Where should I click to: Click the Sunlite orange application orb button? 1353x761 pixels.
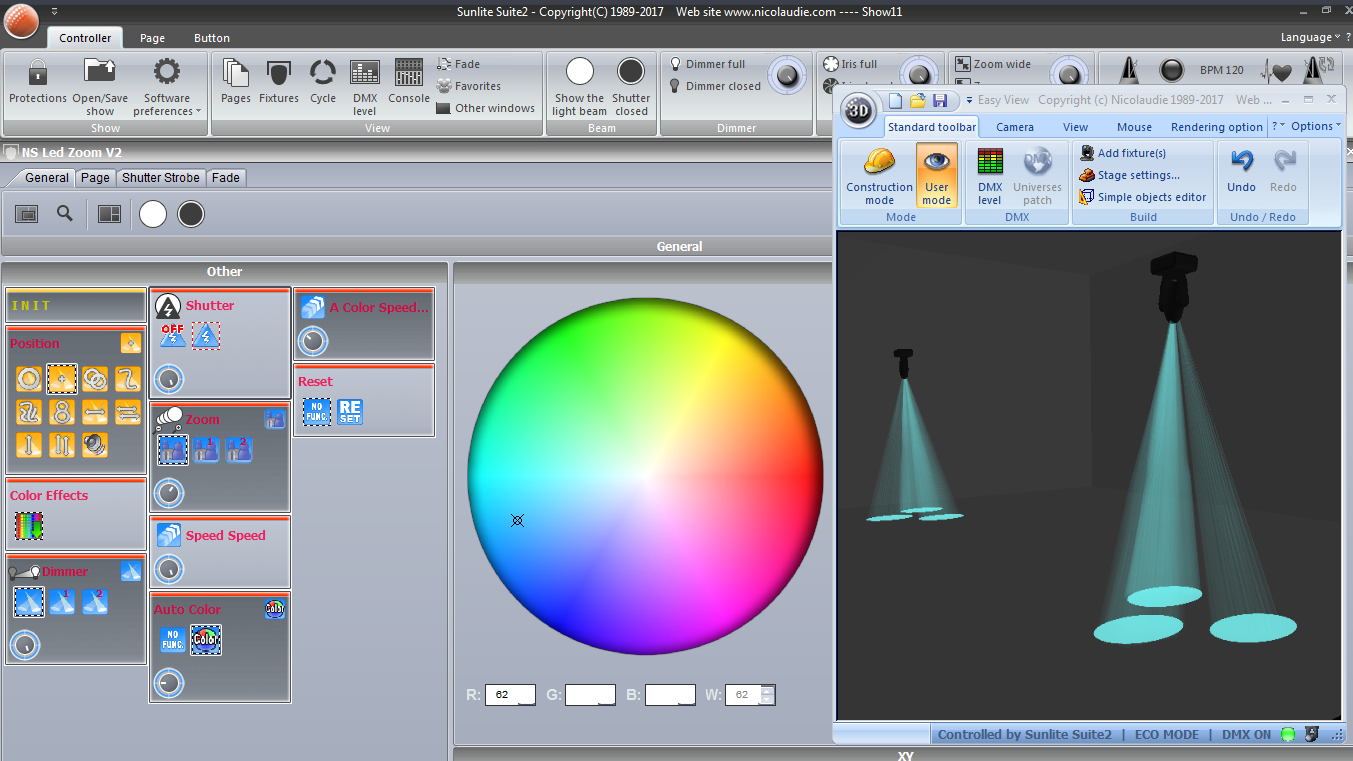point(21,21)
